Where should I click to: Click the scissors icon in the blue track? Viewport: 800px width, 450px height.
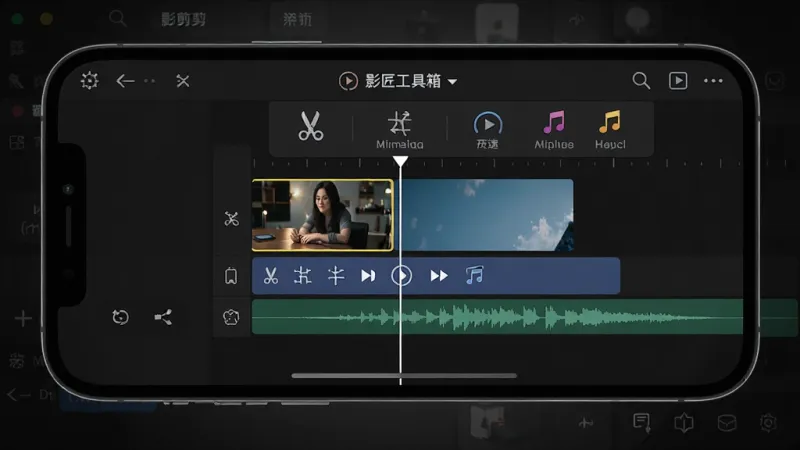pos(271,276)
